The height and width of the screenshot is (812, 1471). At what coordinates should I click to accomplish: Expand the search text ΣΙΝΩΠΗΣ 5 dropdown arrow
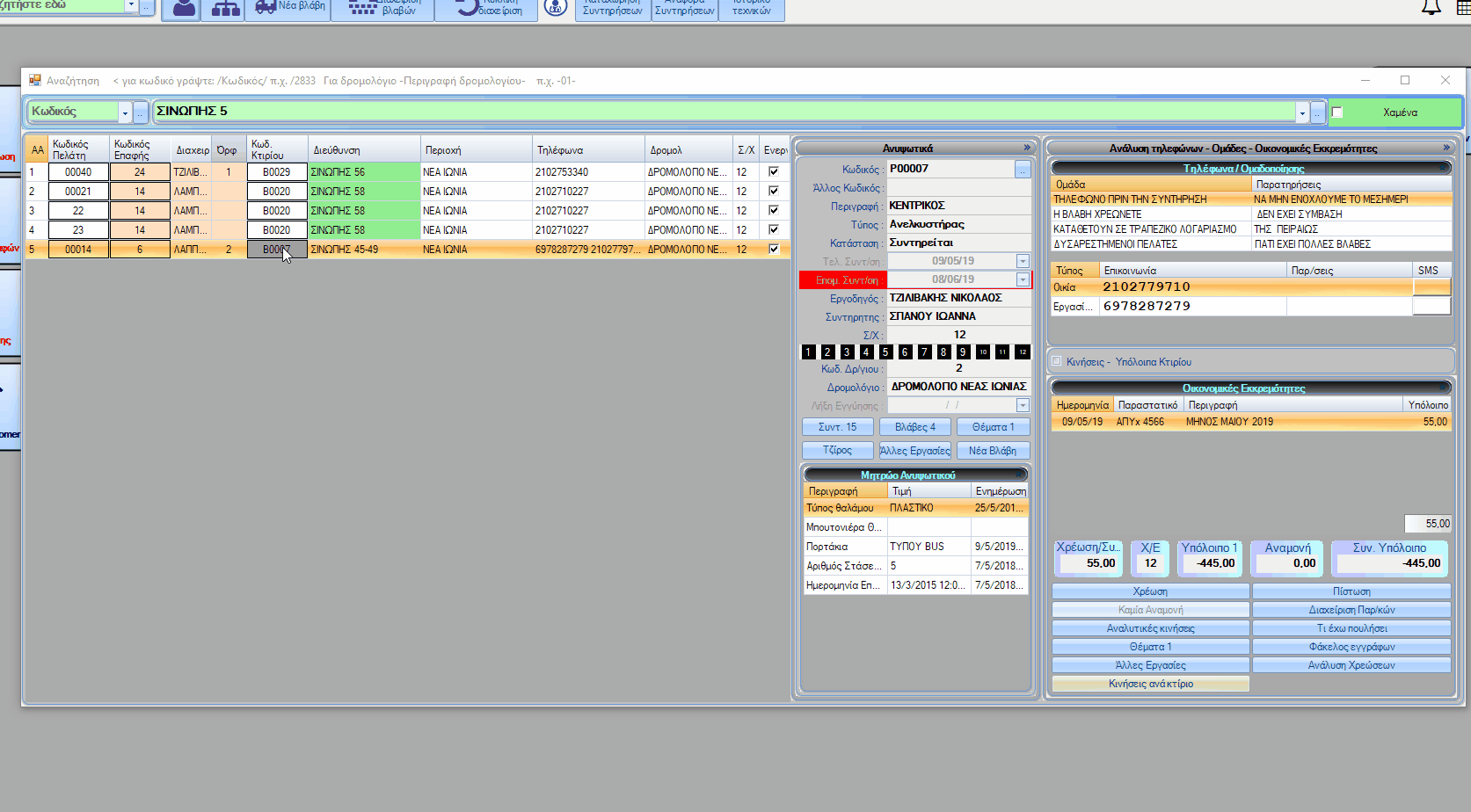(1302, 112)
